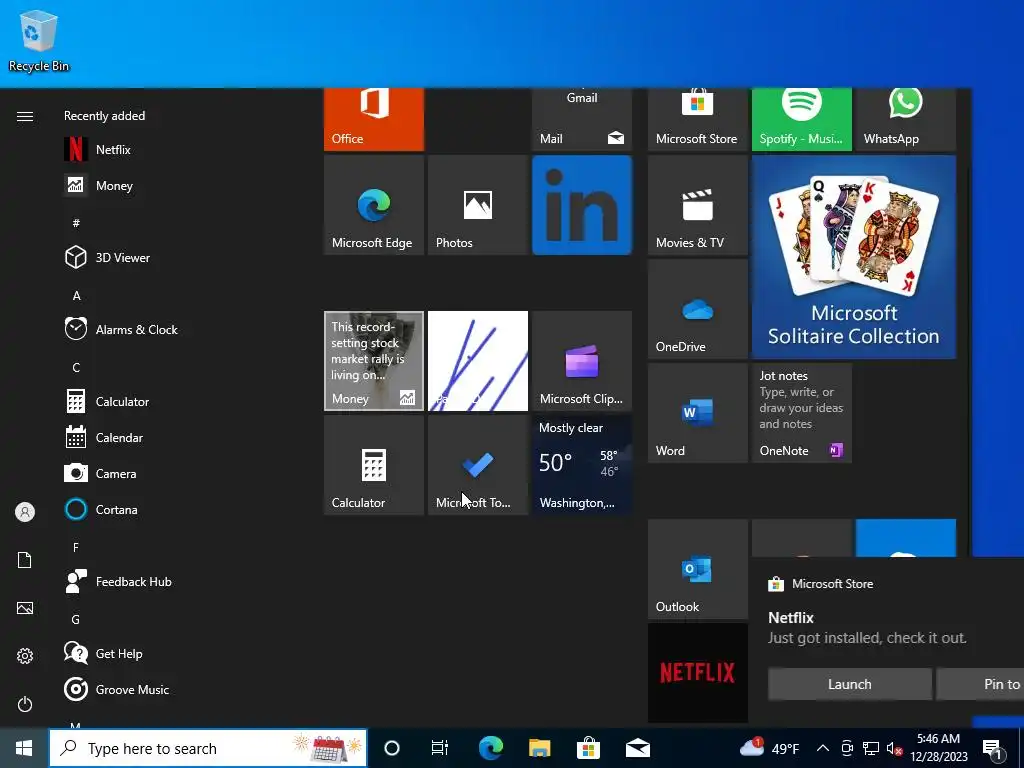
Task: Click the Recently added heading
Action: 104,116
